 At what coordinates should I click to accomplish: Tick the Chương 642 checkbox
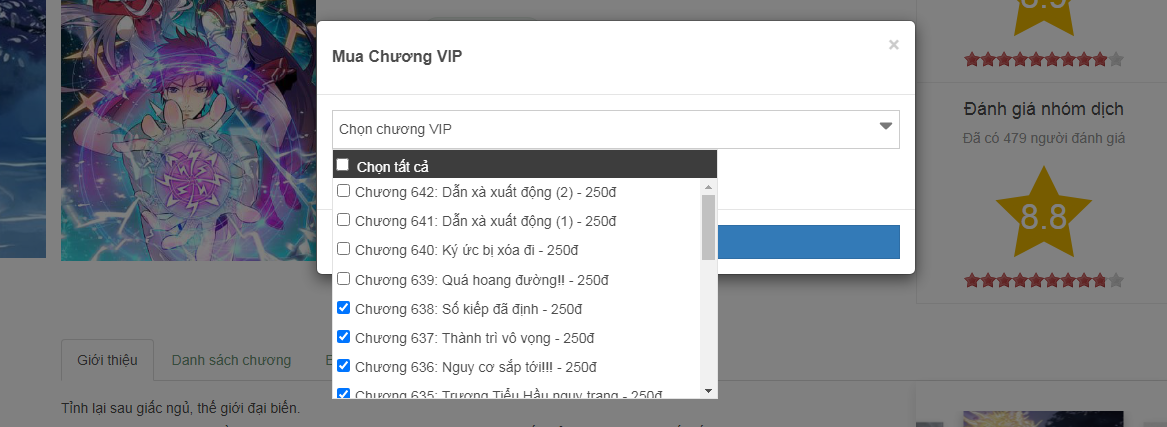pos(343,191)
